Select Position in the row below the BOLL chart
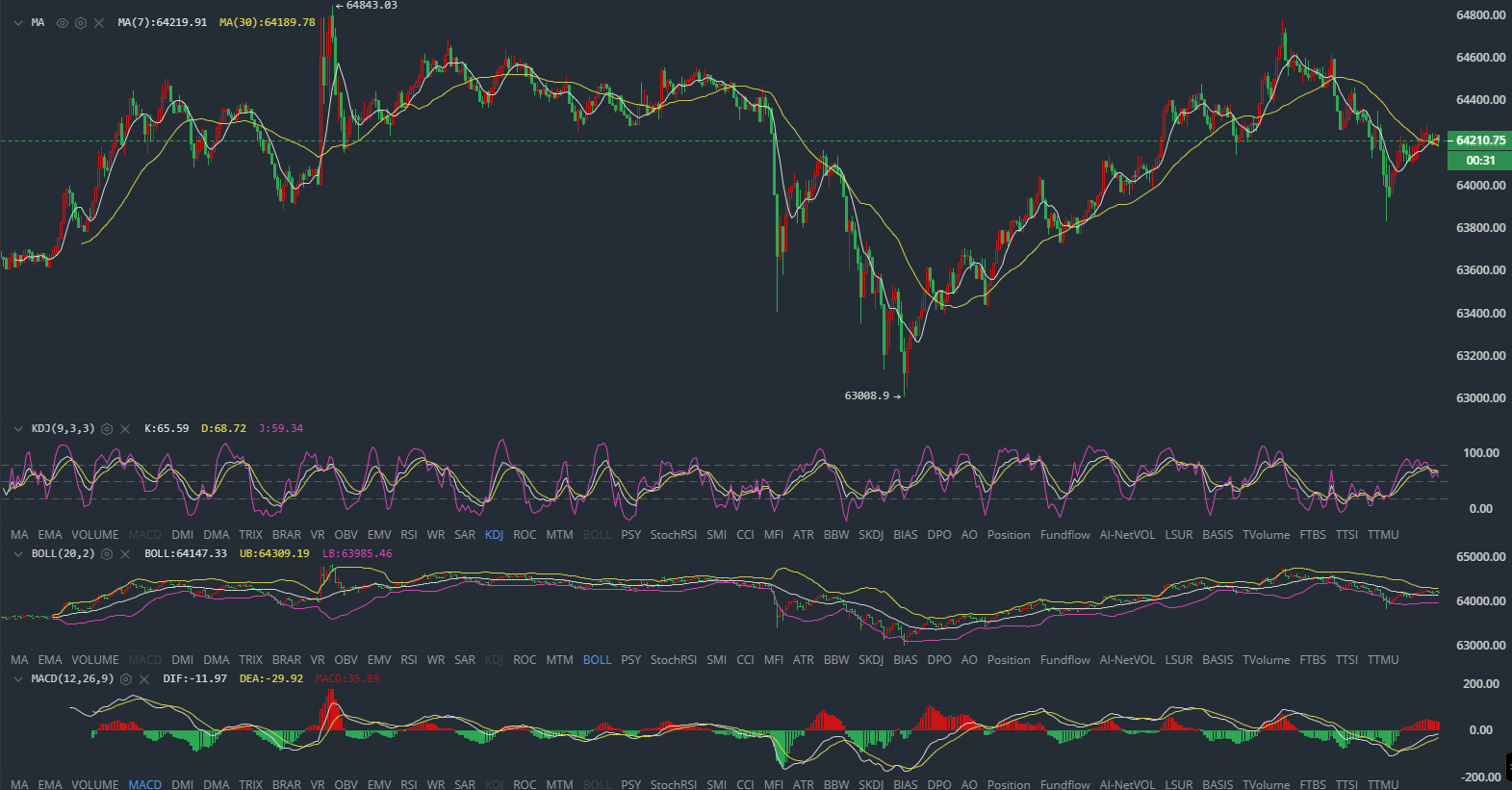Viewport: 1512px width, 790px height. click(x=1009, y=660)
